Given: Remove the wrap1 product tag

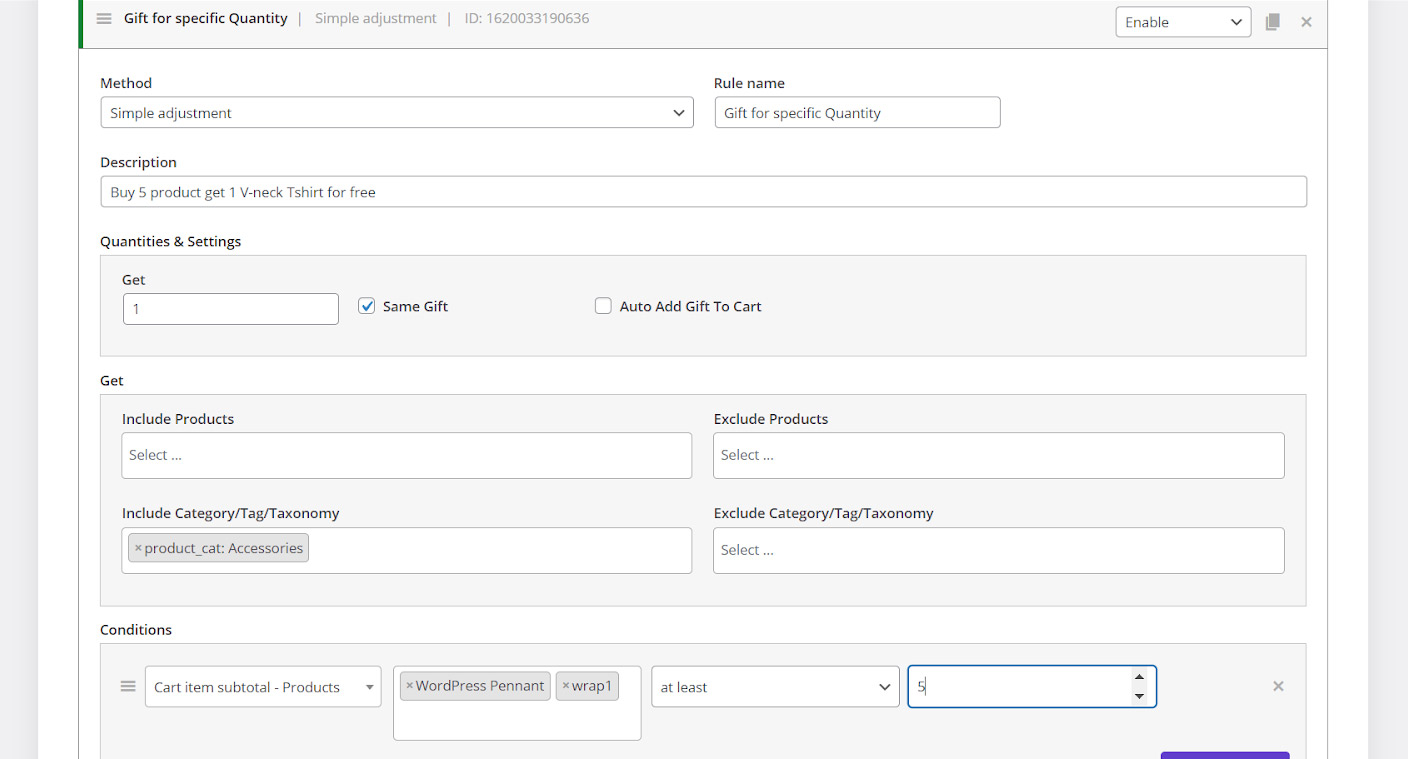Looking at the screenshot, I should (x=566, y=686).
